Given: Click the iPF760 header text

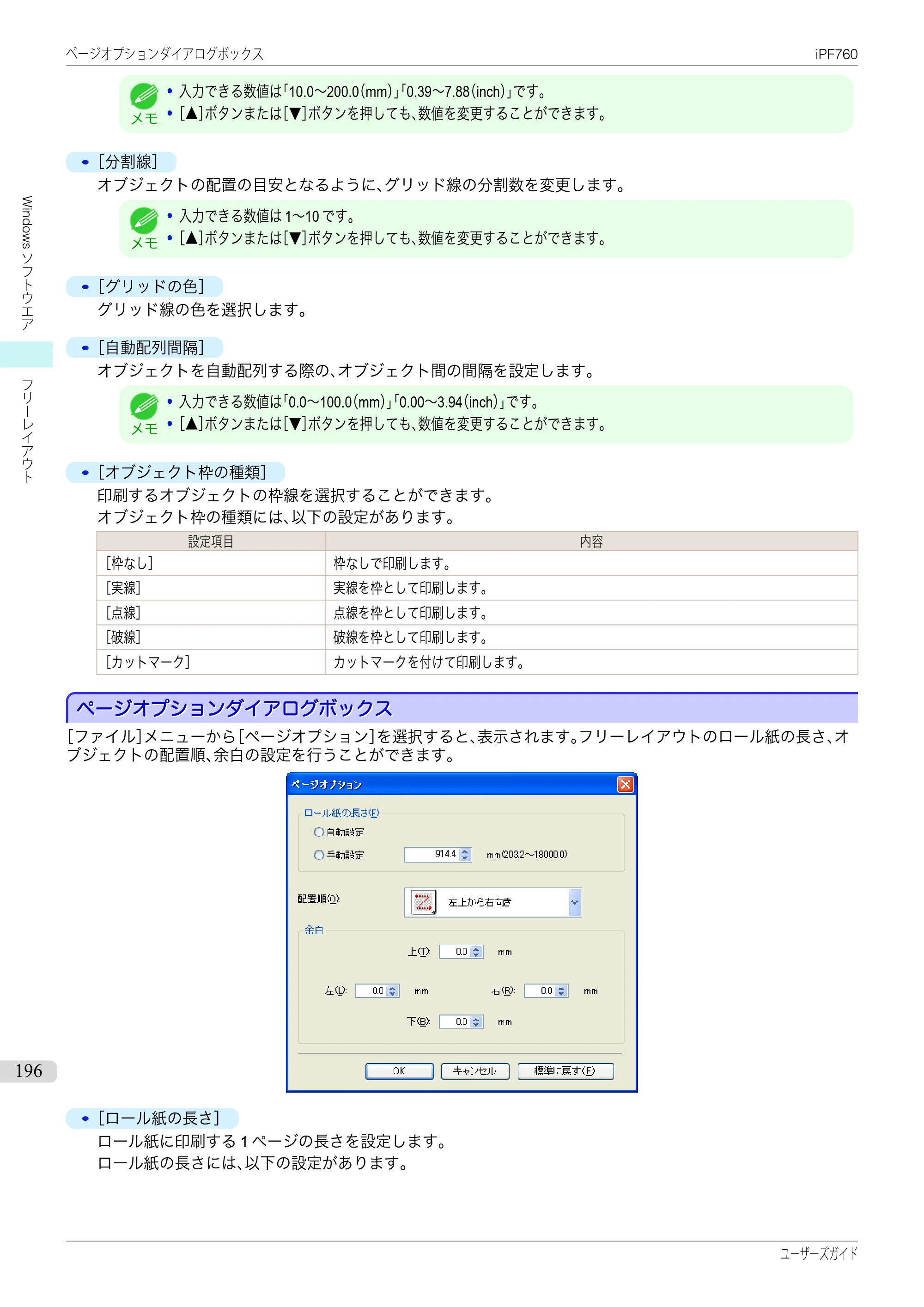Looking at the screenshot, I should coord(836,54).
